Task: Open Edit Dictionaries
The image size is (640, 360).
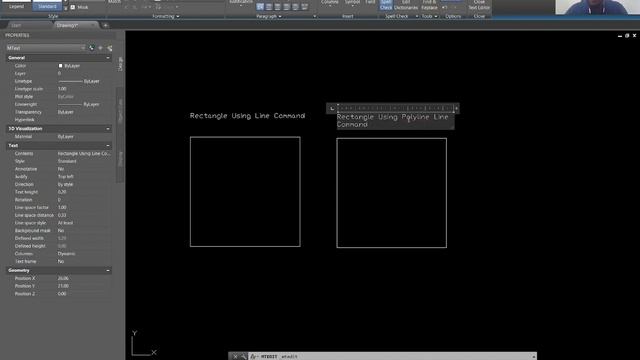Action: click(406, 5)
